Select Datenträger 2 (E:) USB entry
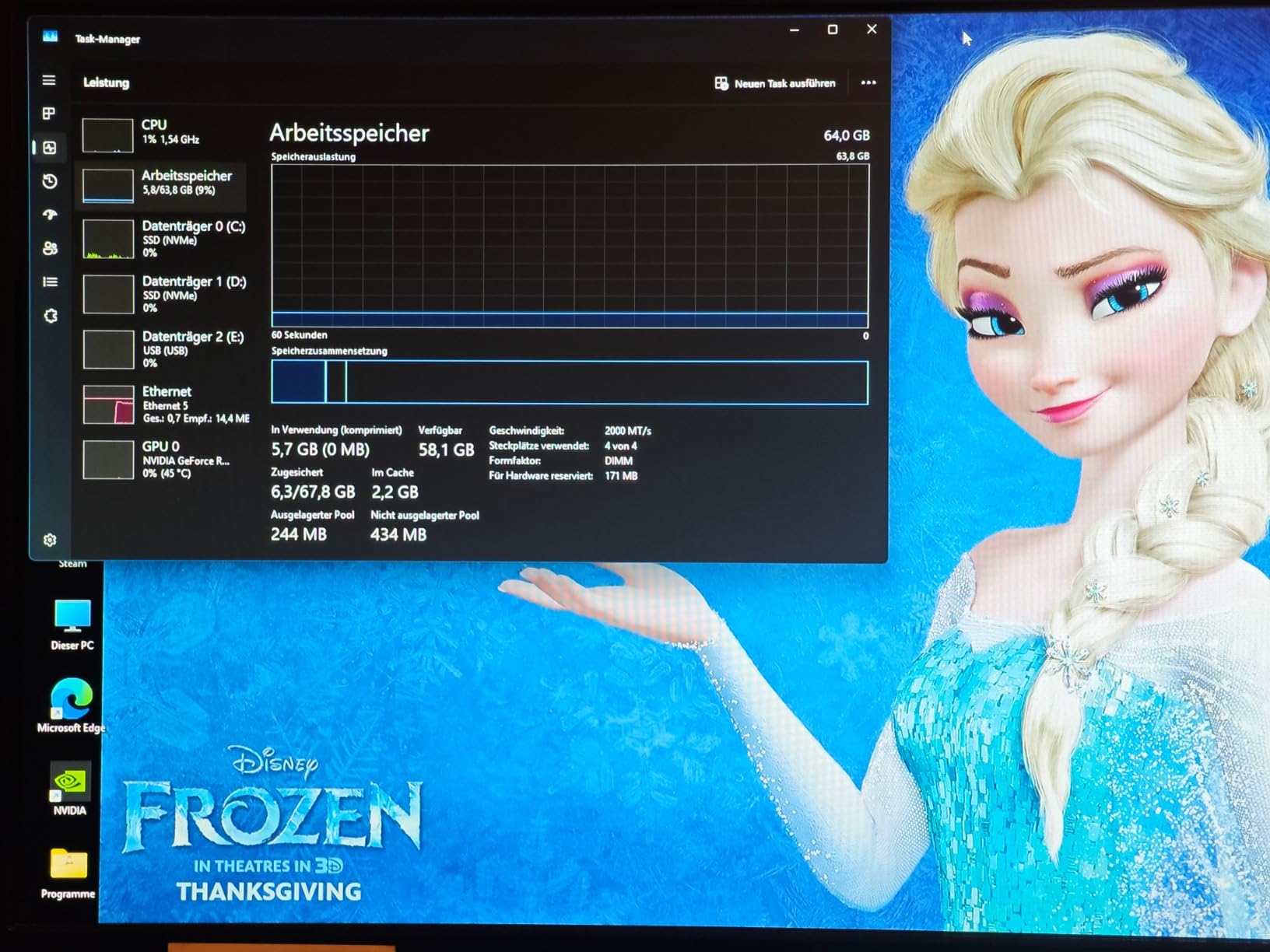The height and width of the screenshot is (952, 1270). 163,349
